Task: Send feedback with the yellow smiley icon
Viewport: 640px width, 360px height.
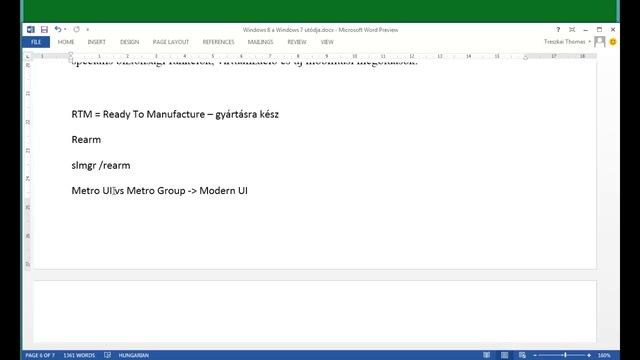Action: [x=613, y=42]
